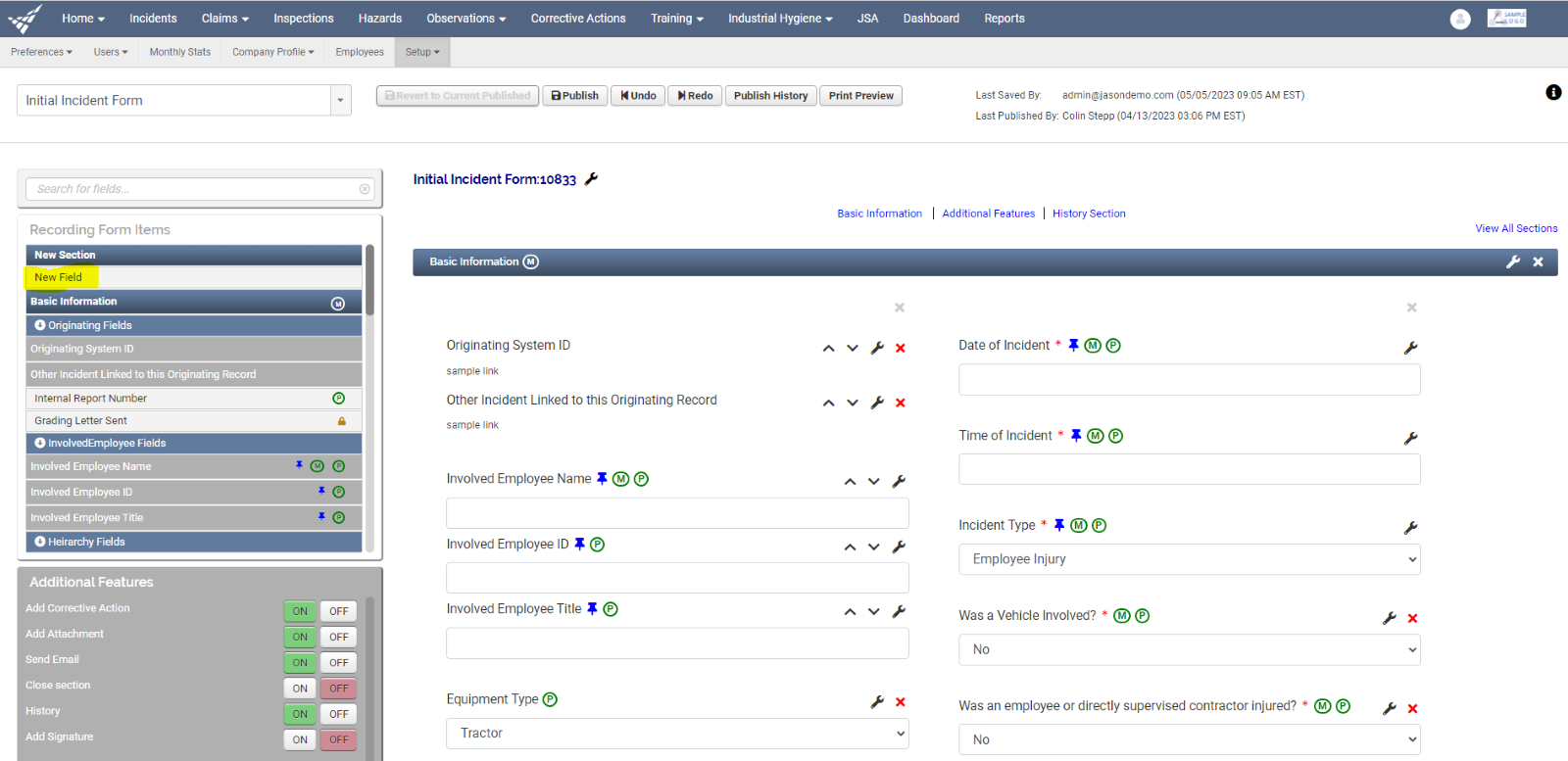This screenshot has width=1568, height=761.
Task: Open the Incidents menu item
Action: [153, 19]
